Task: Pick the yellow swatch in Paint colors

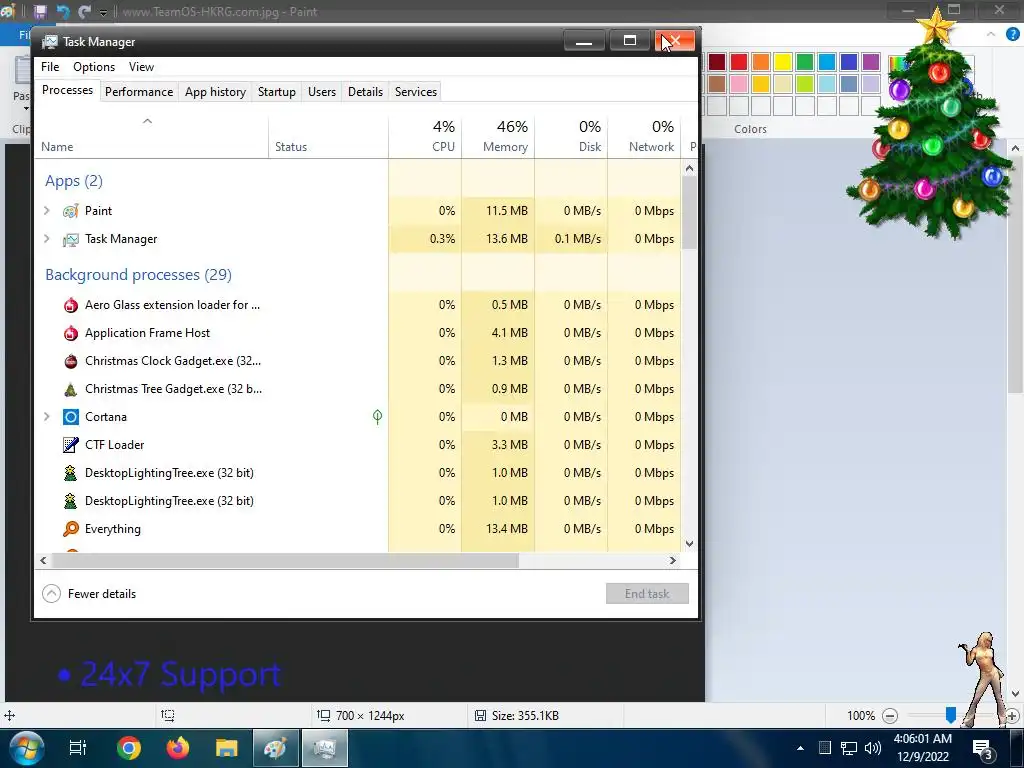Action: tap(783, 62)
